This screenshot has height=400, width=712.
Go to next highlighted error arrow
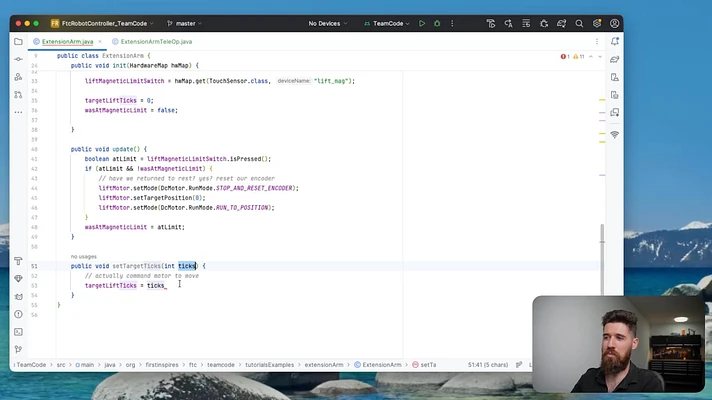pos(600,57)
